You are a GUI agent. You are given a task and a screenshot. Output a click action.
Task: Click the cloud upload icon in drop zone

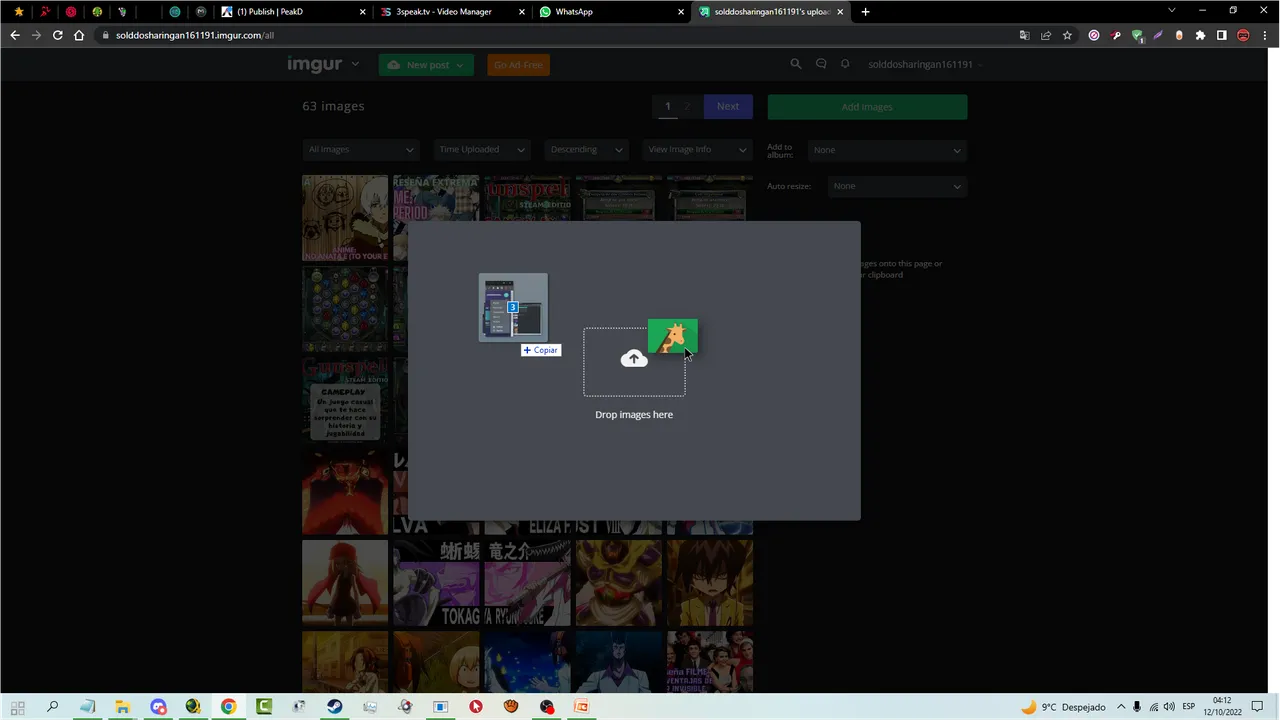tap(634, 359)
